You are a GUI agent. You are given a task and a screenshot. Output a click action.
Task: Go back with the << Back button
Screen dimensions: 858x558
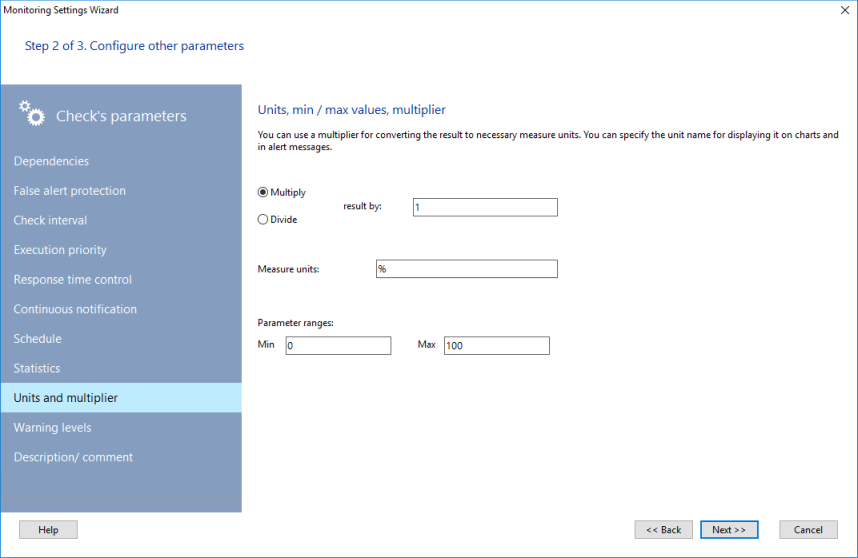pos(663,530)
